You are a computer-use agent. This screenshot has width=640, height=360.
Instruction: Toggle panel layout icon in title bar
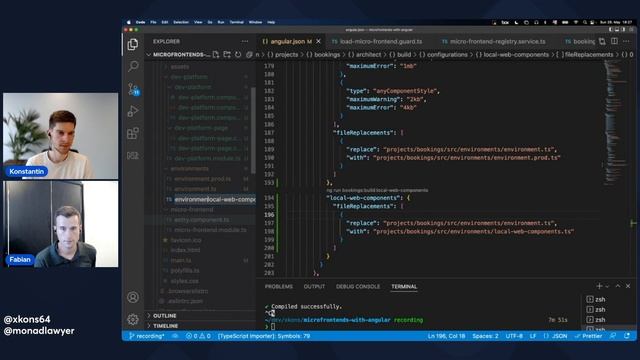618,29
